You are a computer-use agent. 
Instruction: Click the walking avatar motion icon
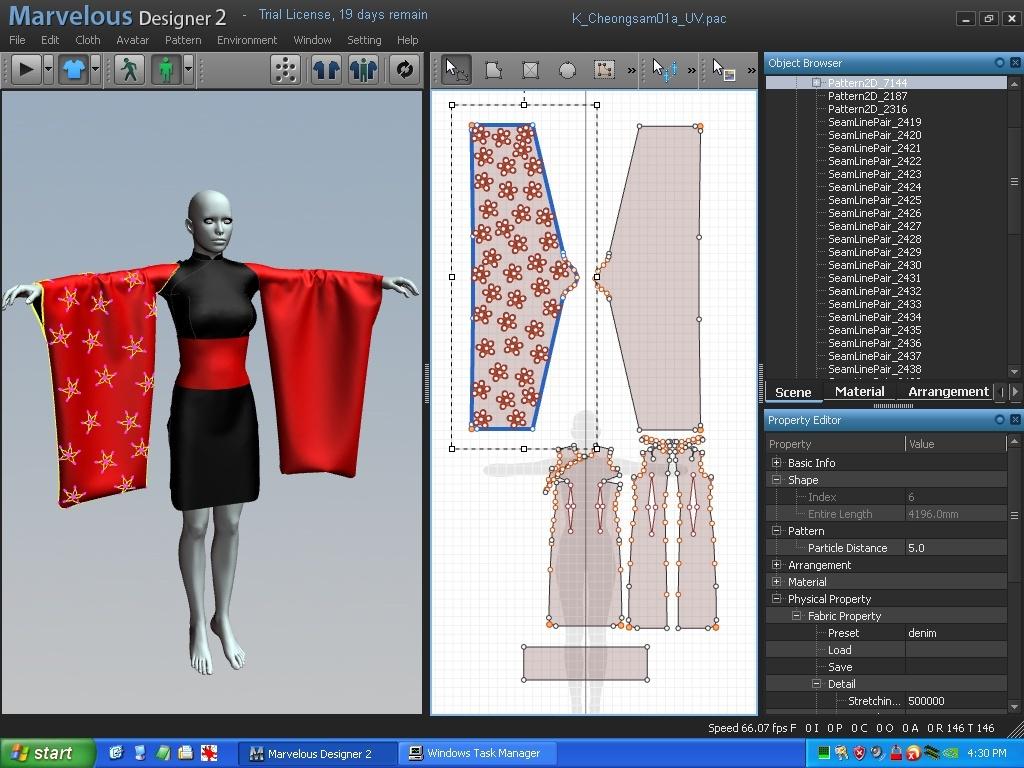point(128,69)
